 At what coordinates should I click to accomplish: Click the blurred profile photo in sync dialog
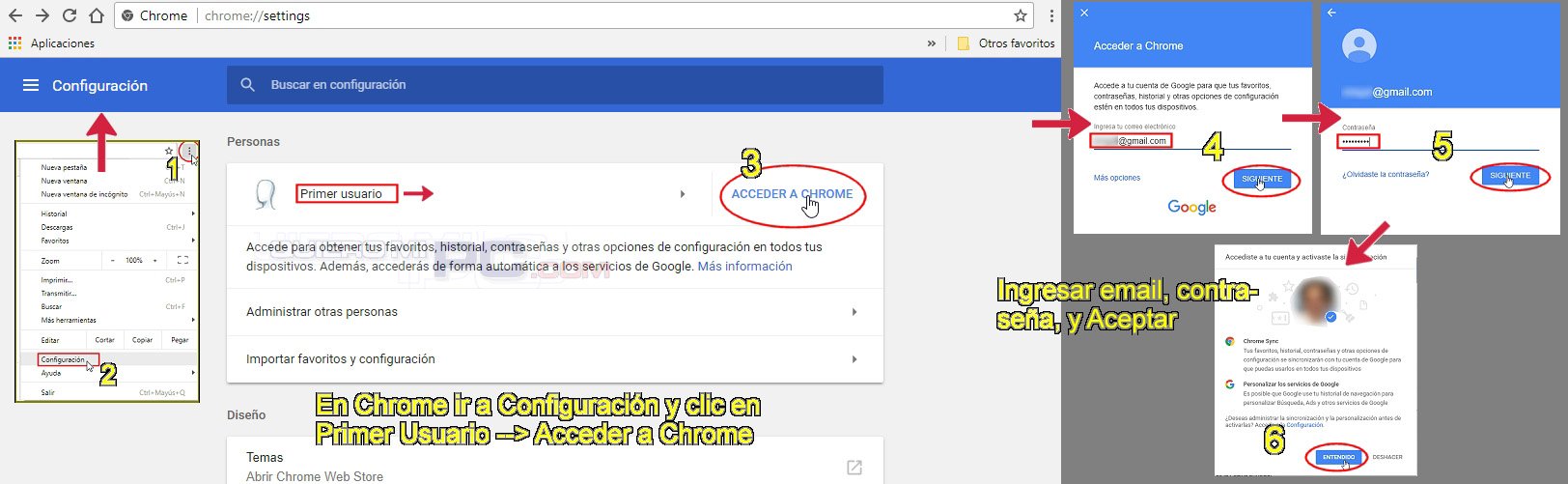(1315, 299)
